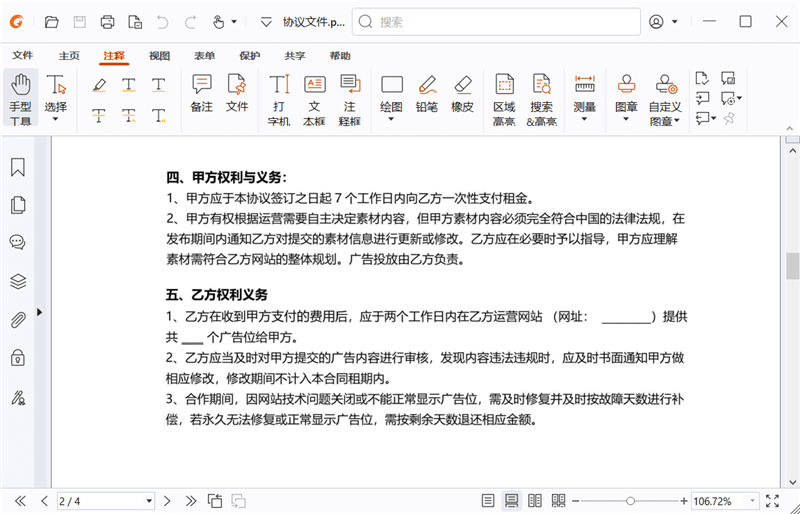Select the Callout tool (注释框)

coord(349,100)
